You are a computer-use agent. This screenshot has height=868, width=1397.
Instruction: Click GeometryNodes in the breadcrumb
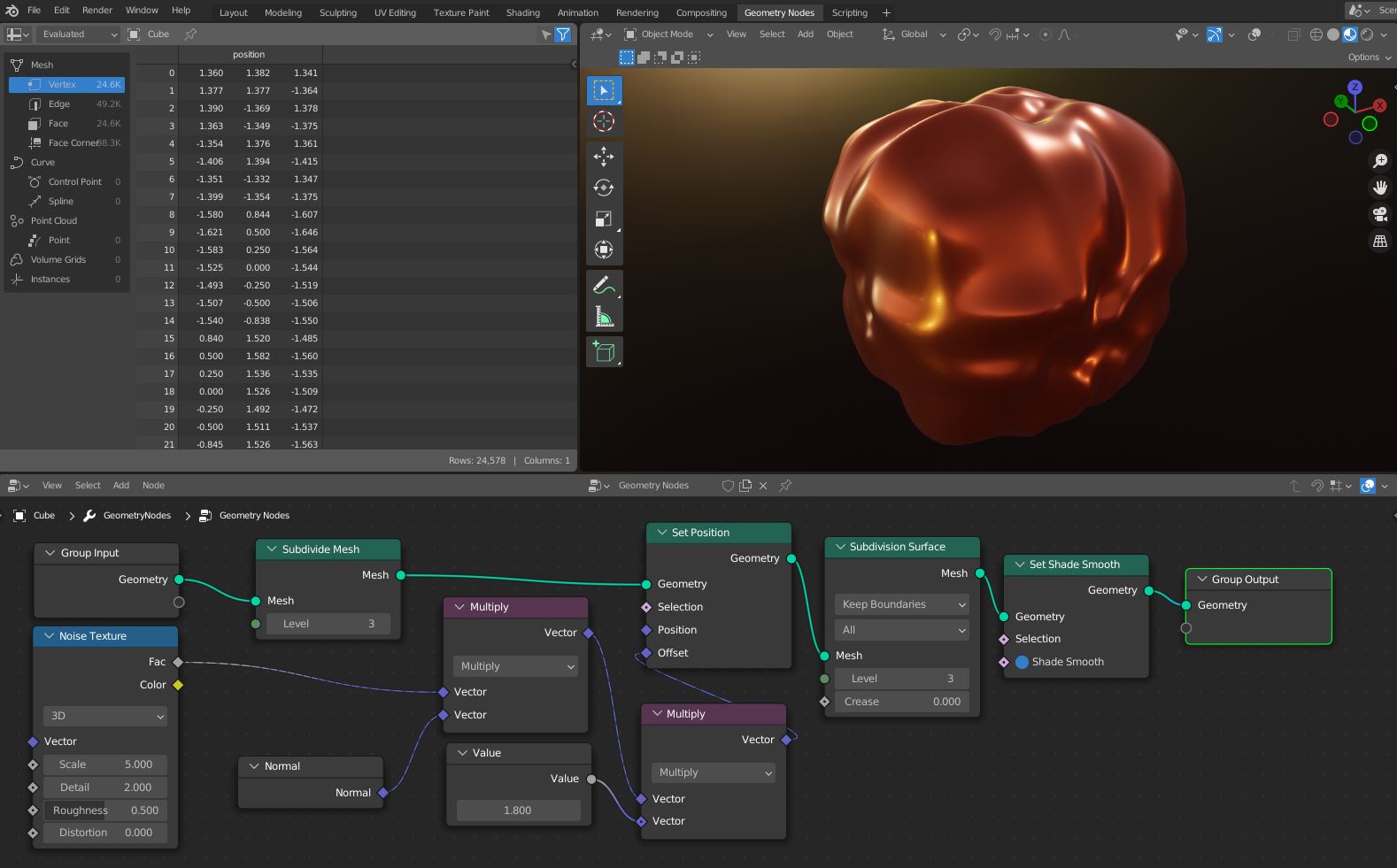pyautogui.click(x=136, y=516)
